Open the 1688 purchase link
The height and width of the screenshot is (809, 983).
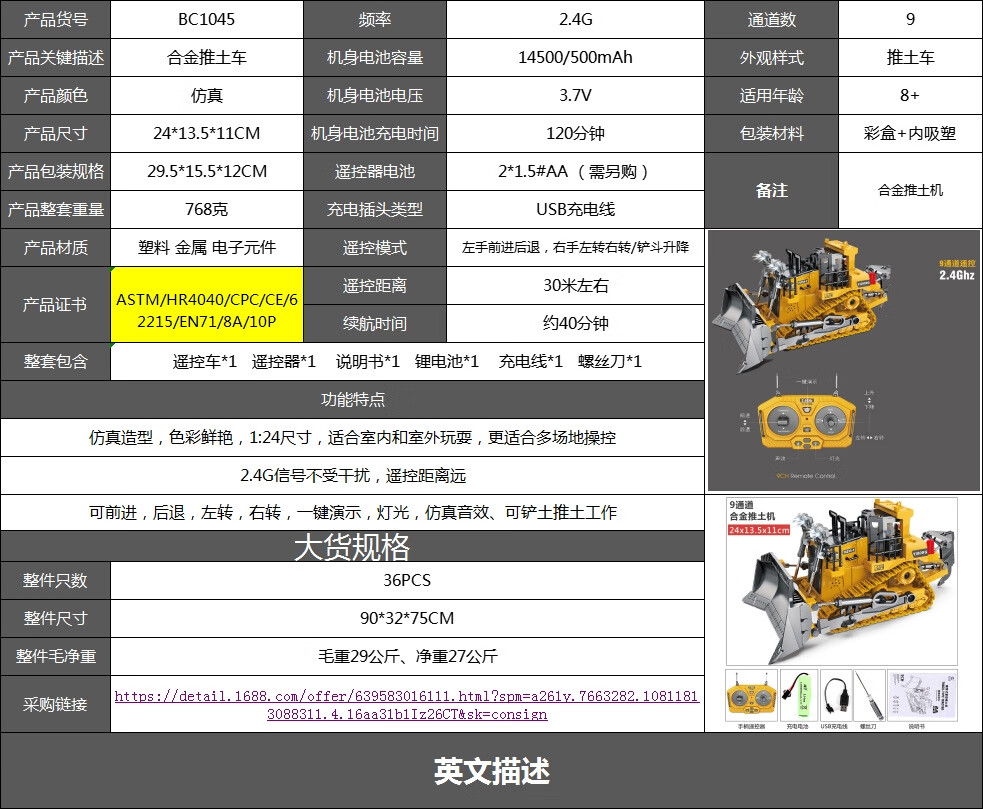[x=406, y=705]
